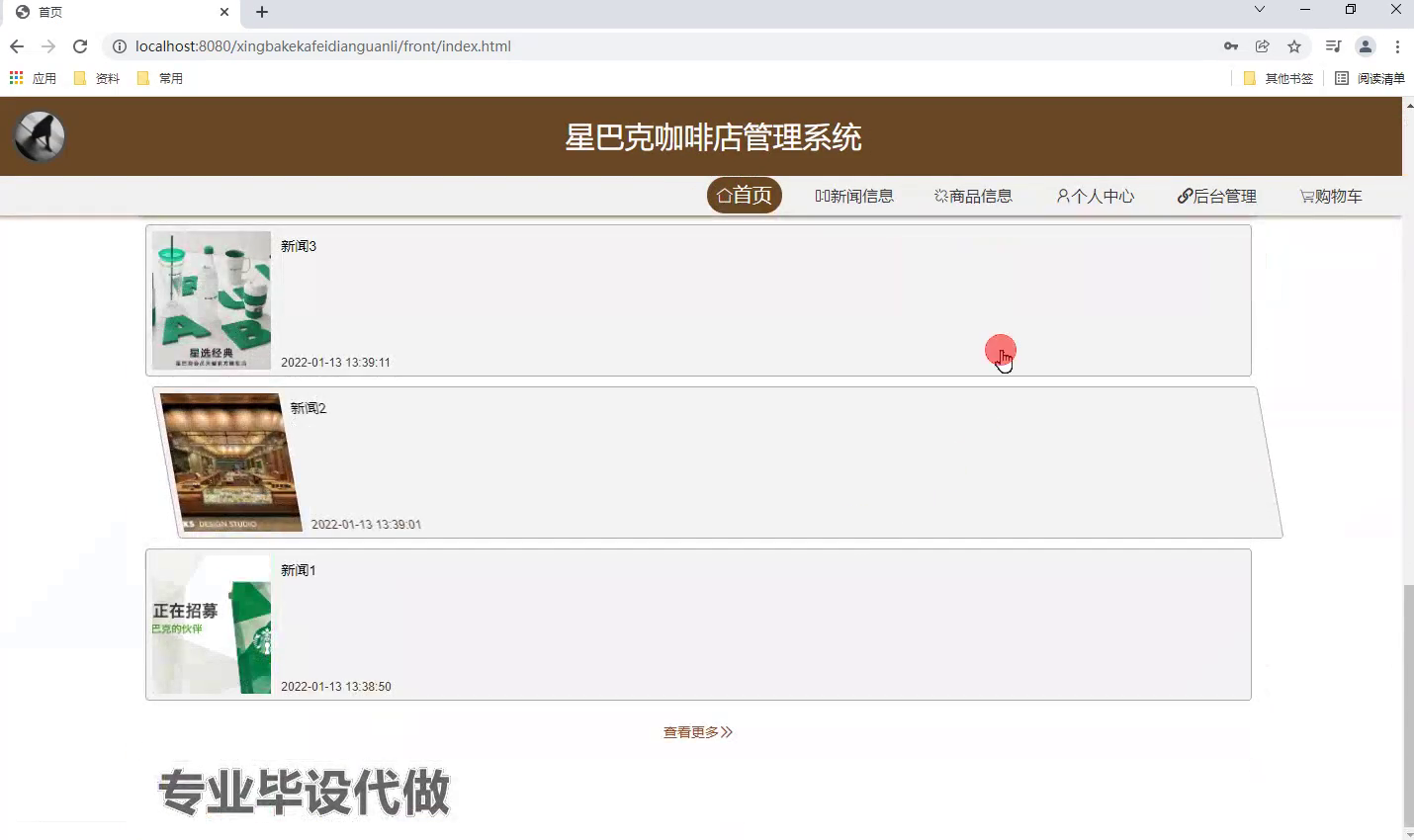The height and width of the screenshot is (840, 1414).
Task: Open a new browser tab
Action: click(262, 12)
